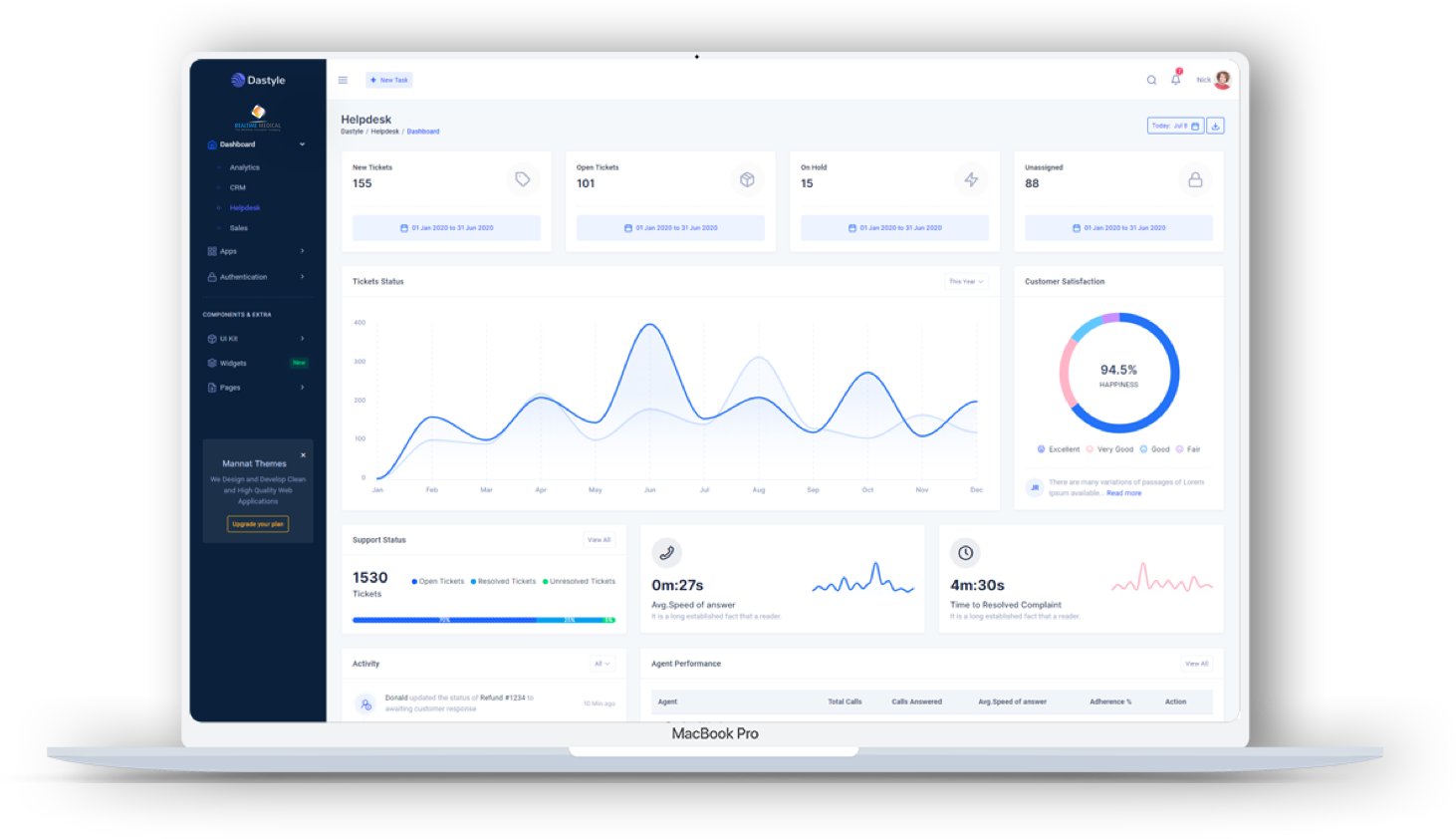Click the hamburger menu icon

coord(343,80)
